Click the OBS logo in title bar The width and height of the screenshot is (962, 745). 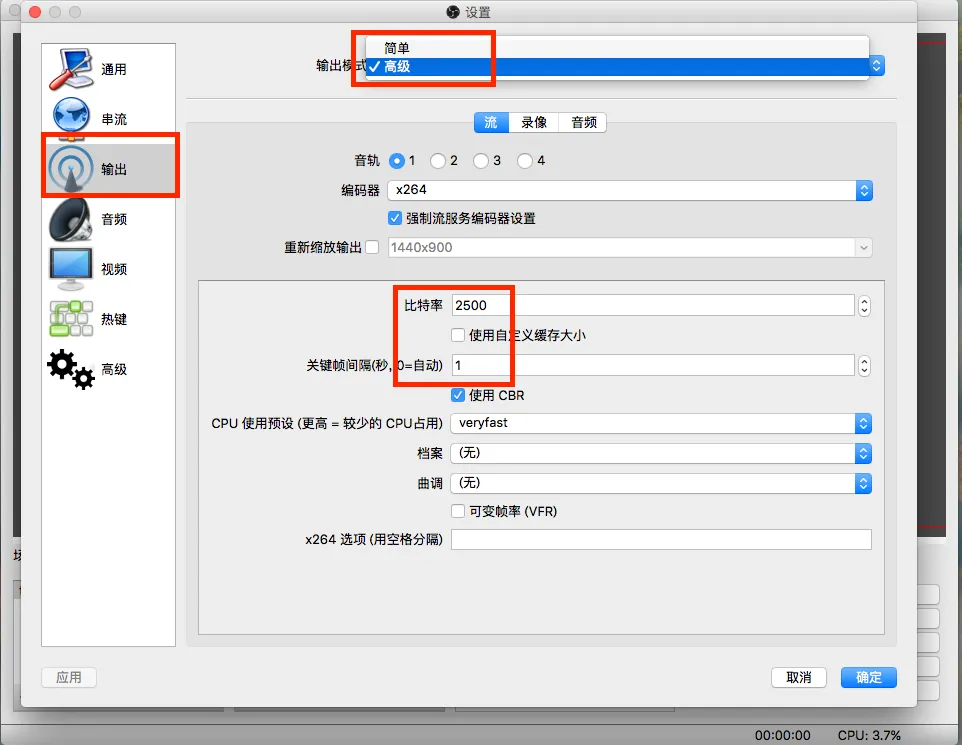(x=453, y=12)
